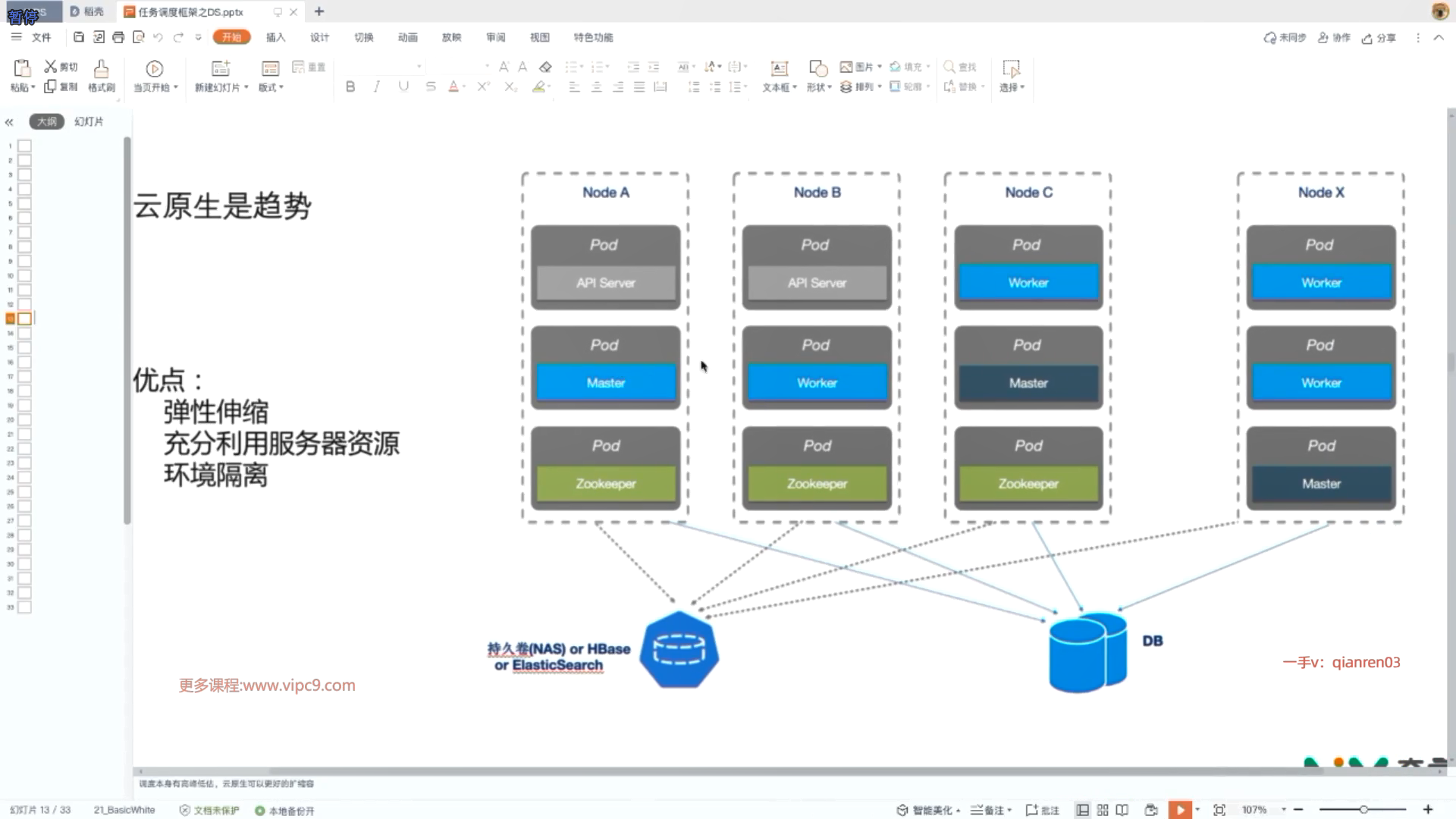1456x819 pixels.
Task: Select the highlighted slide 13 outline entry
Action: [x=24, y=318]
